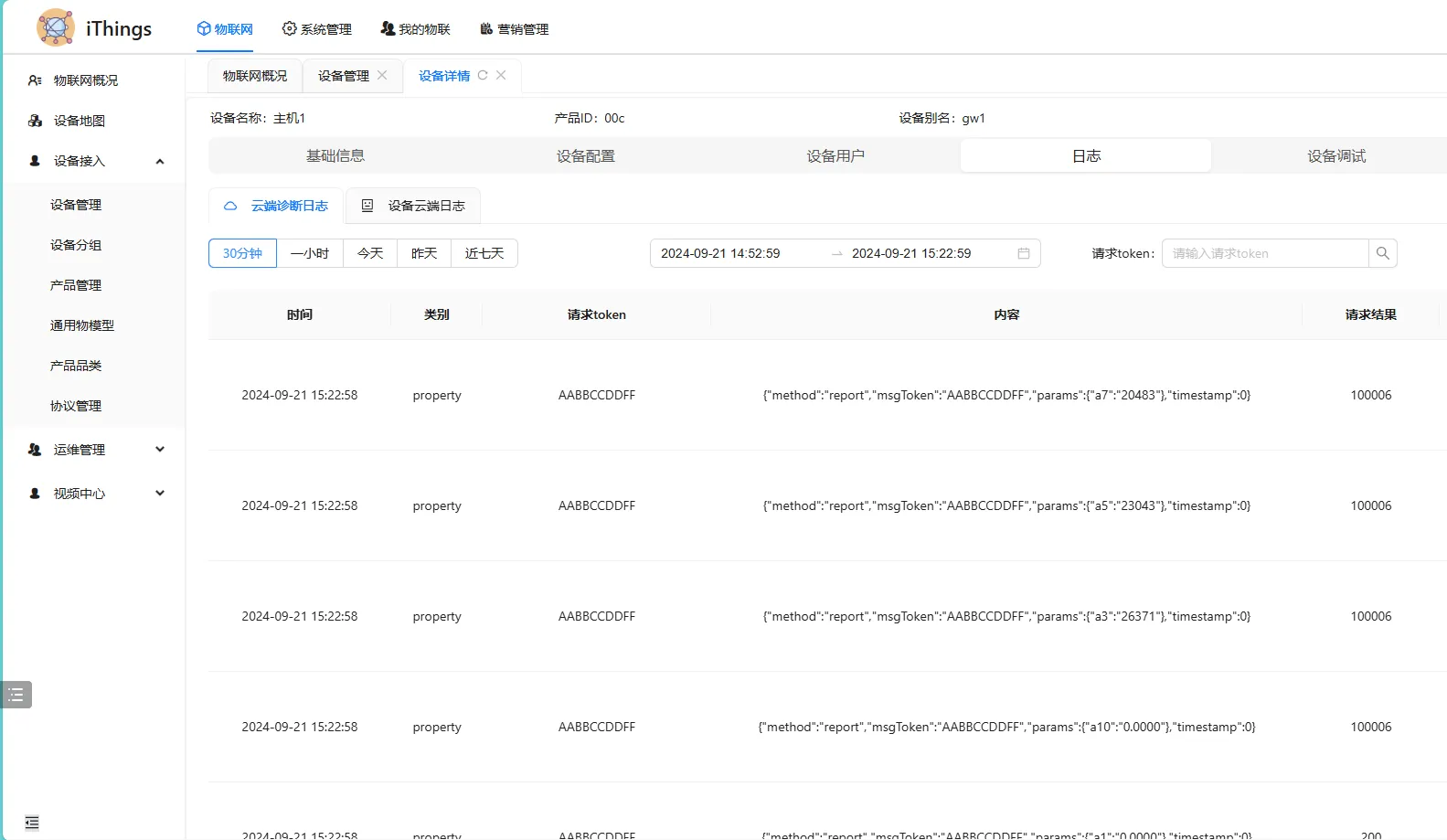
Task: Switch to the 设备用户 tab
Action: pos(835,156)
